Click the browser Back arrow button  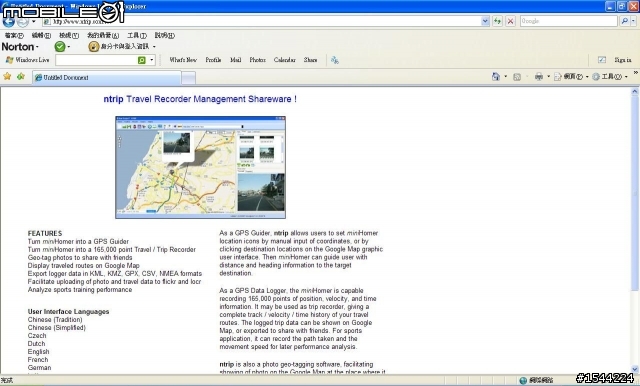click(9, 21)
